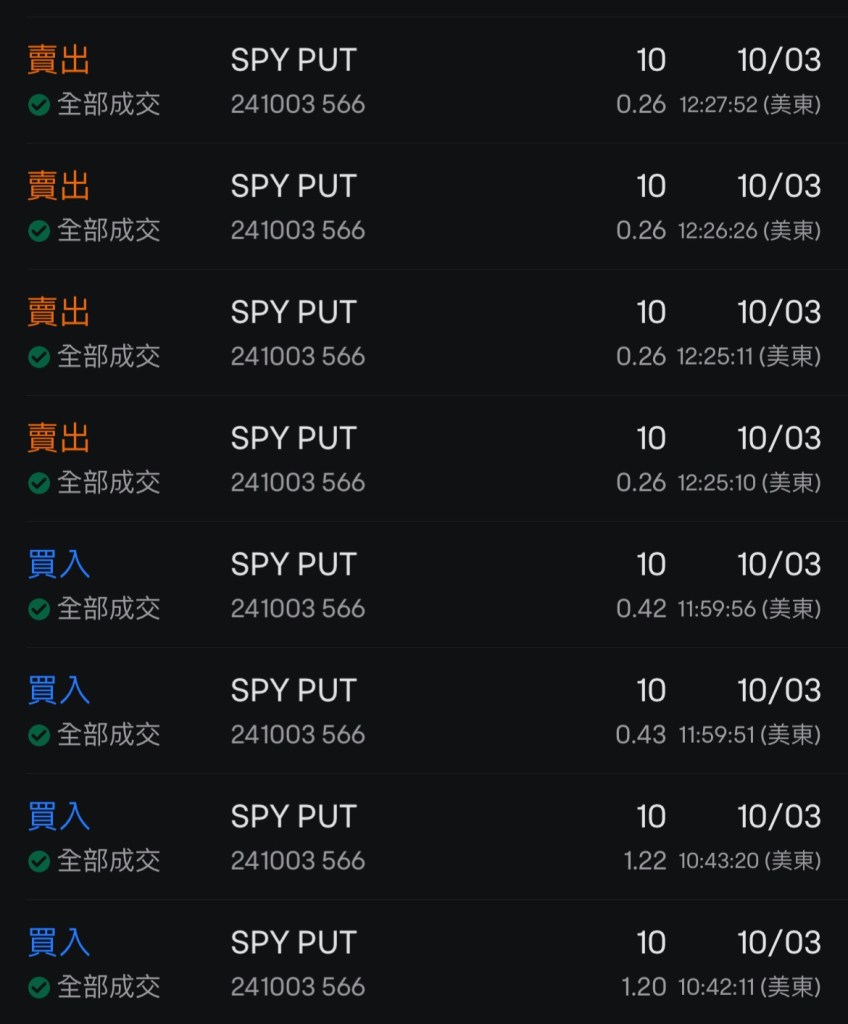848x1024 pixels.
Task: Click green check icon on the 12:25:11 order
Action: point(39,357)
